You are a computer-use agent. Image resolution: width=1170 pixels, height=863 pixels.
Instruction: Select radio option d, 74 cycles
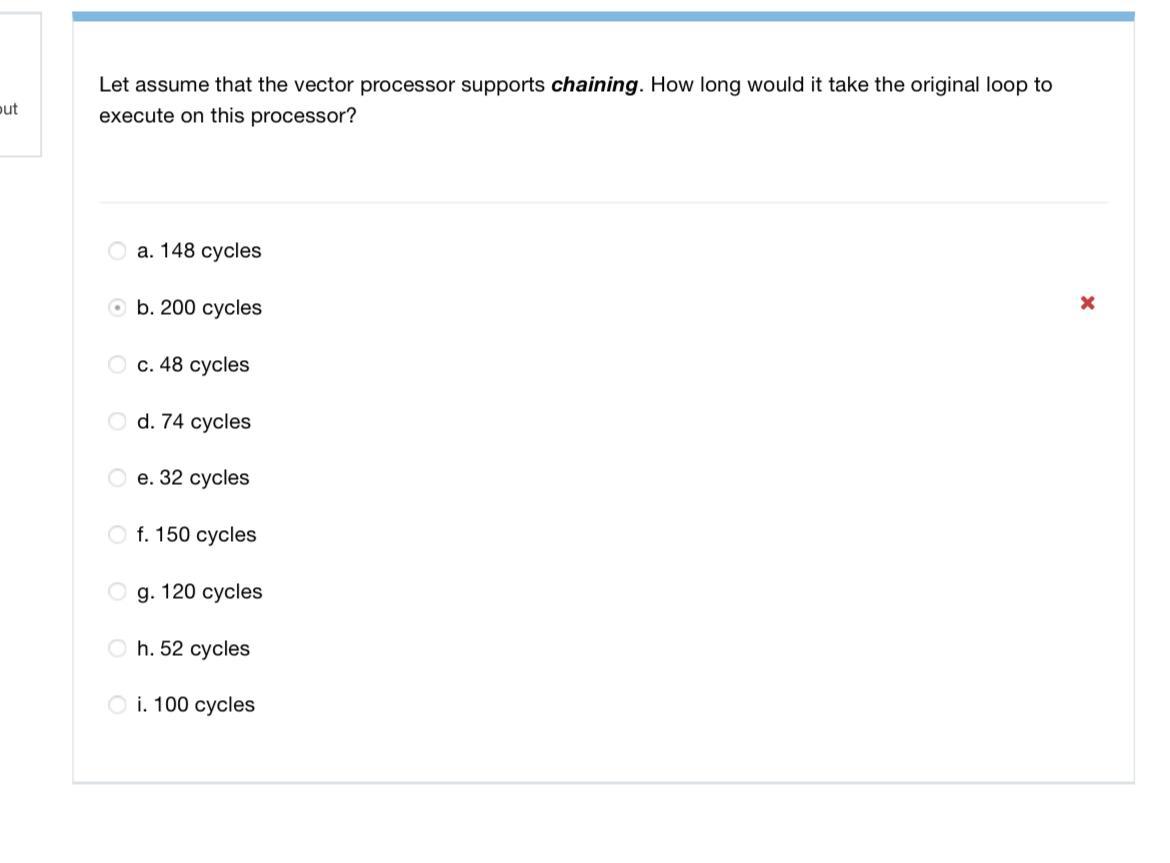[117, 420]
